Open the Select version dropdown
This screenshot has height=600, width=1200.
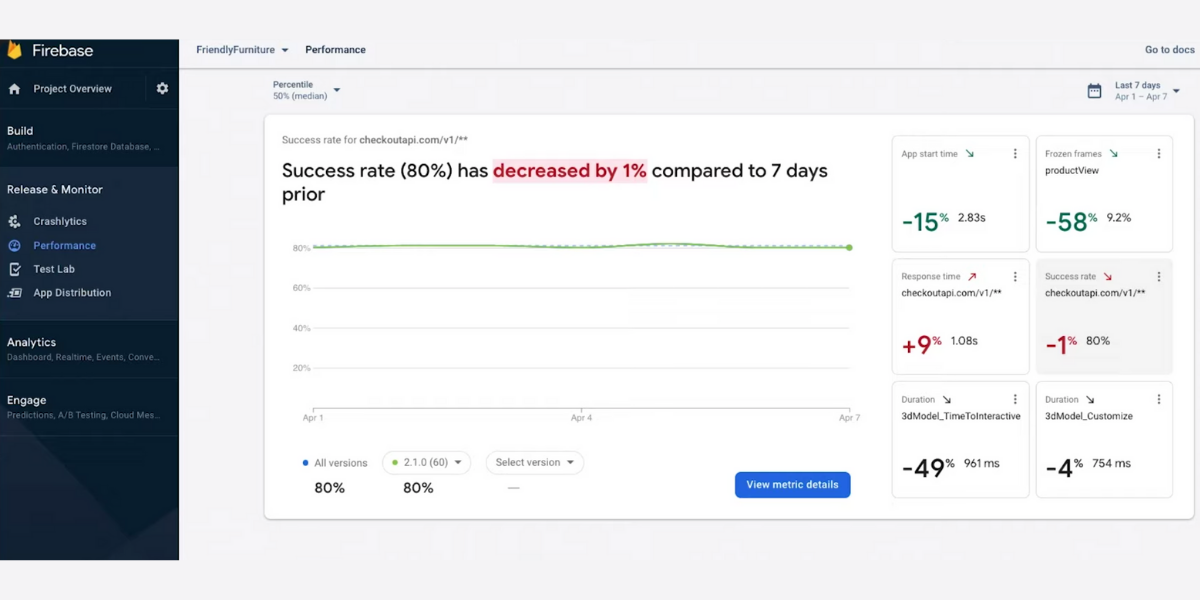point(534,462)
